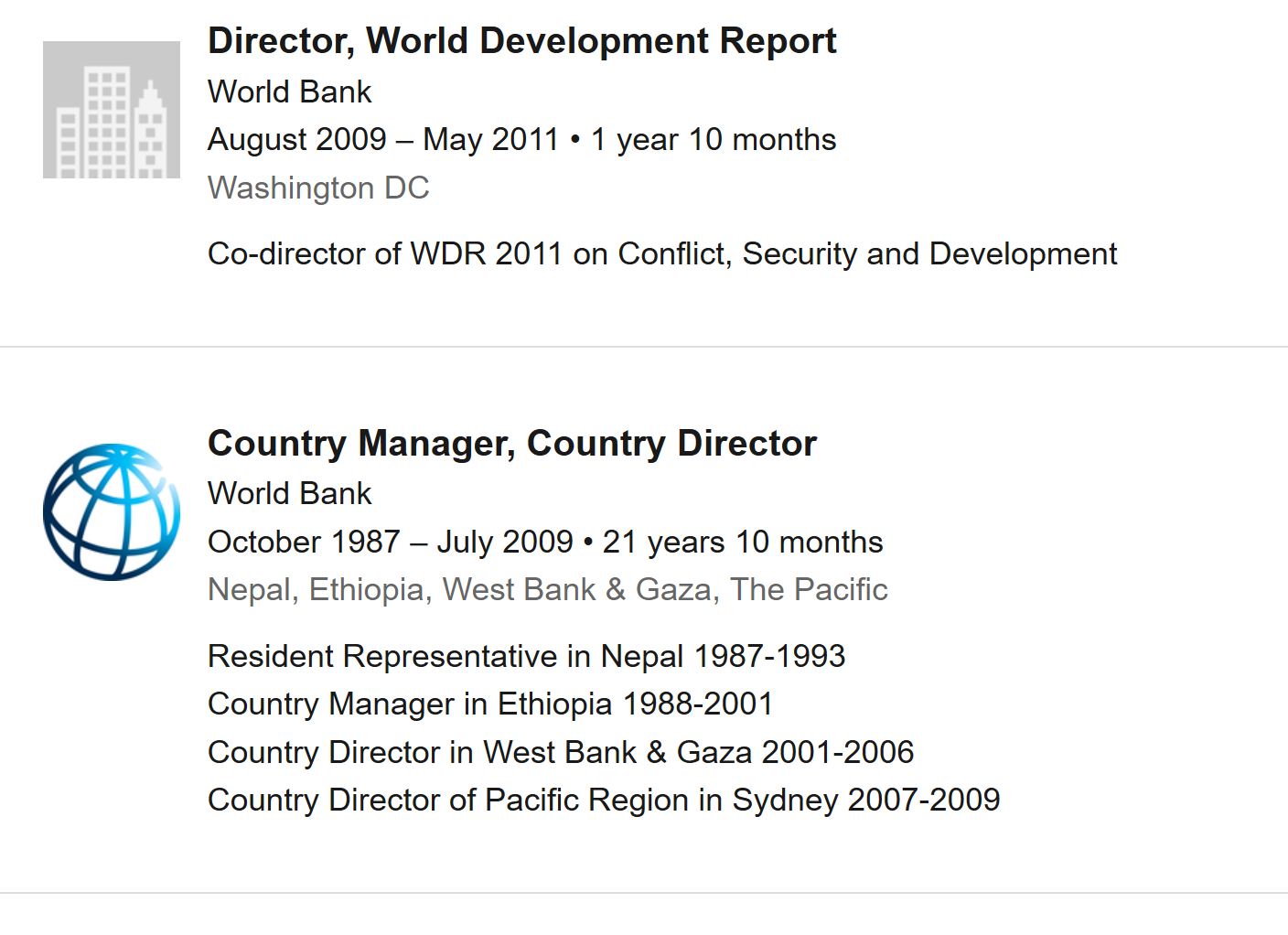
Task: Click the October 1987 – July 2009 date range
Action: 390,543
